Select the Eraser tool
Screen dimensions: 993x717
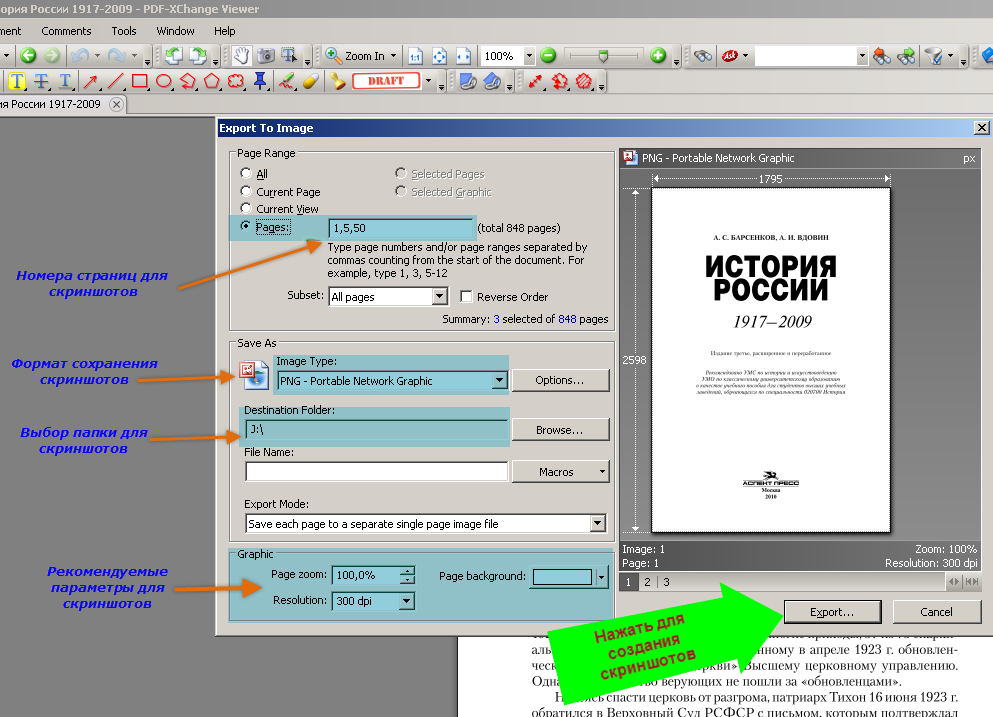pos(311,81)
